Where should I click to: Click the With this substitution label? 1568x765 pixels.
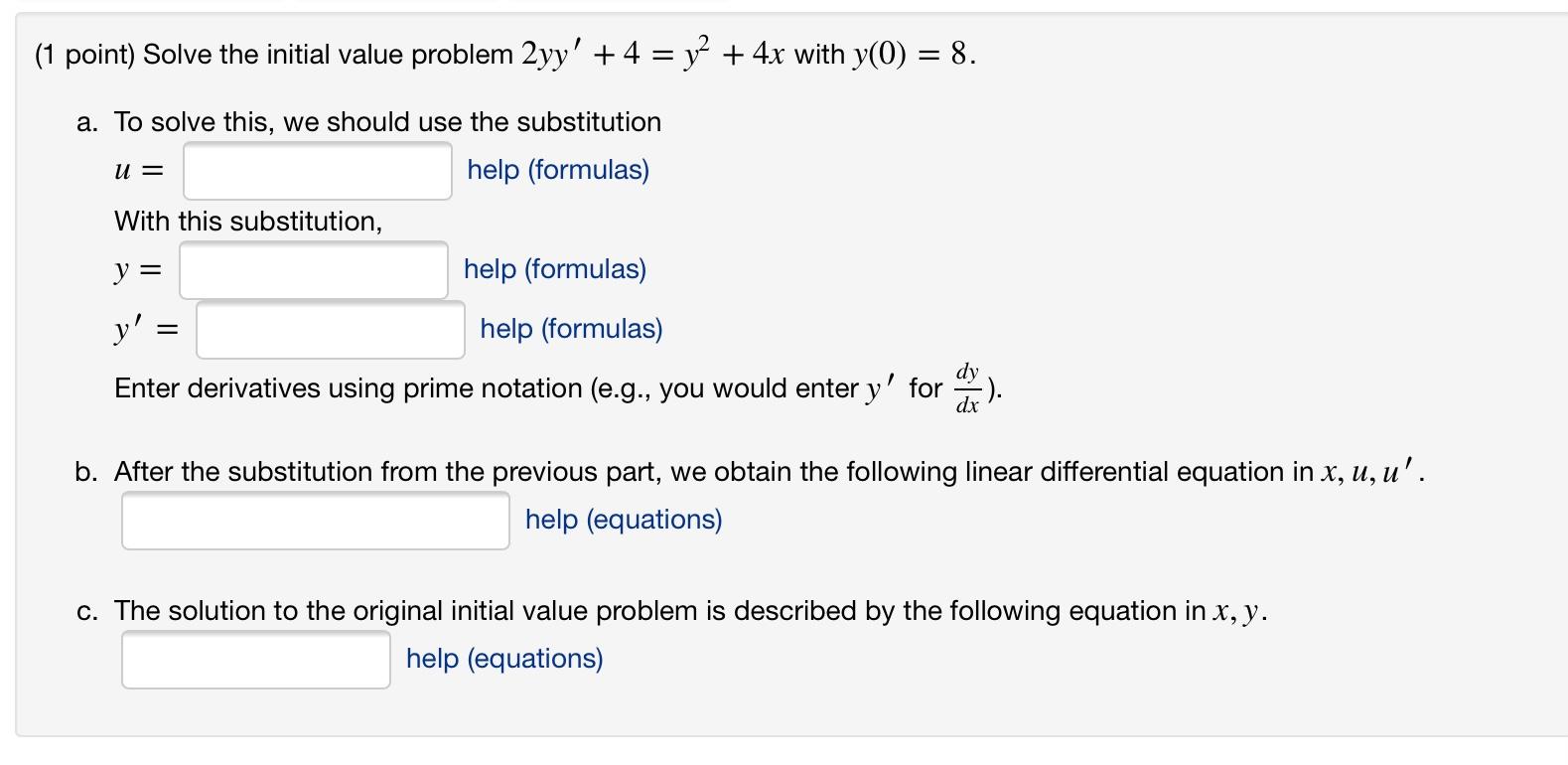[248, 221]
